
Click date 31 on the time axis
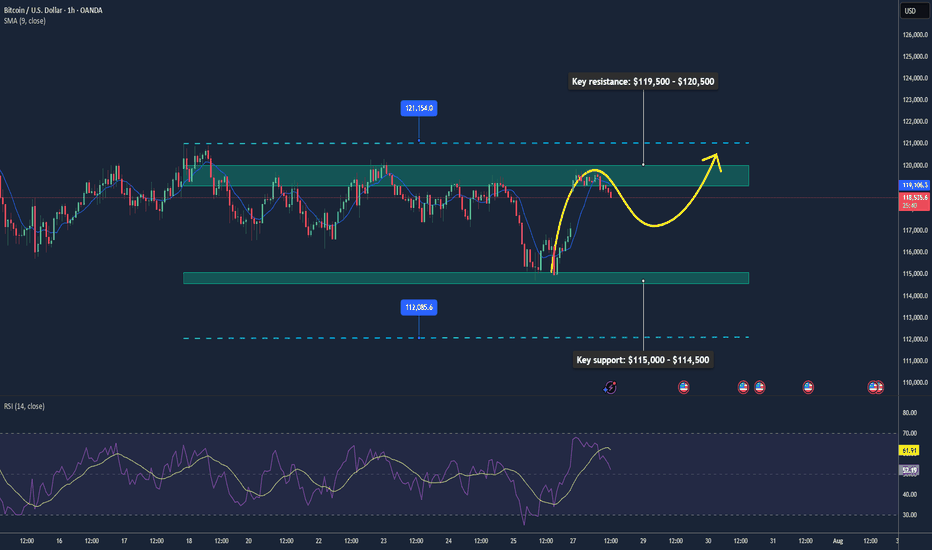tap(773, 541)
